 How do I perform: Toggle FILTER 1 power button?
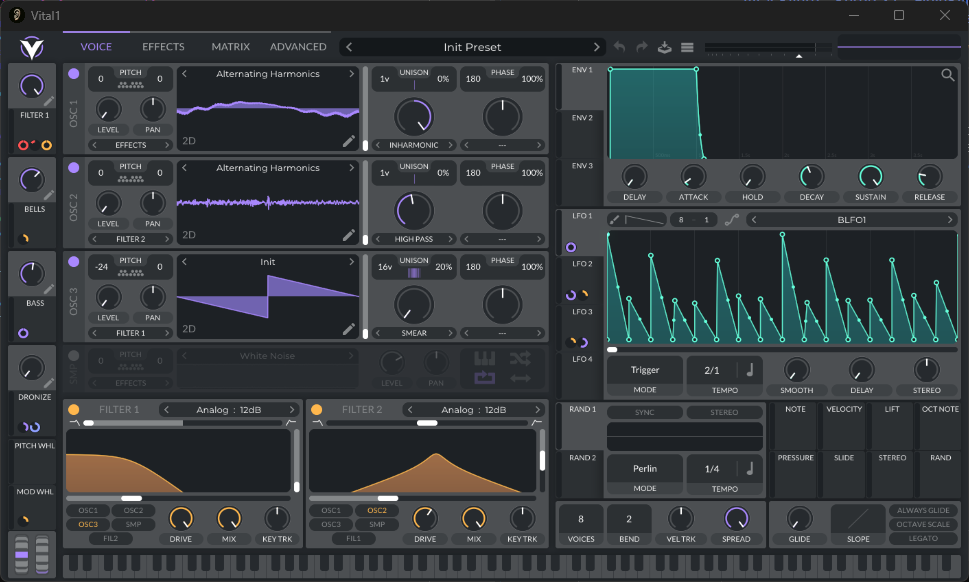click(x=74, y=409)
